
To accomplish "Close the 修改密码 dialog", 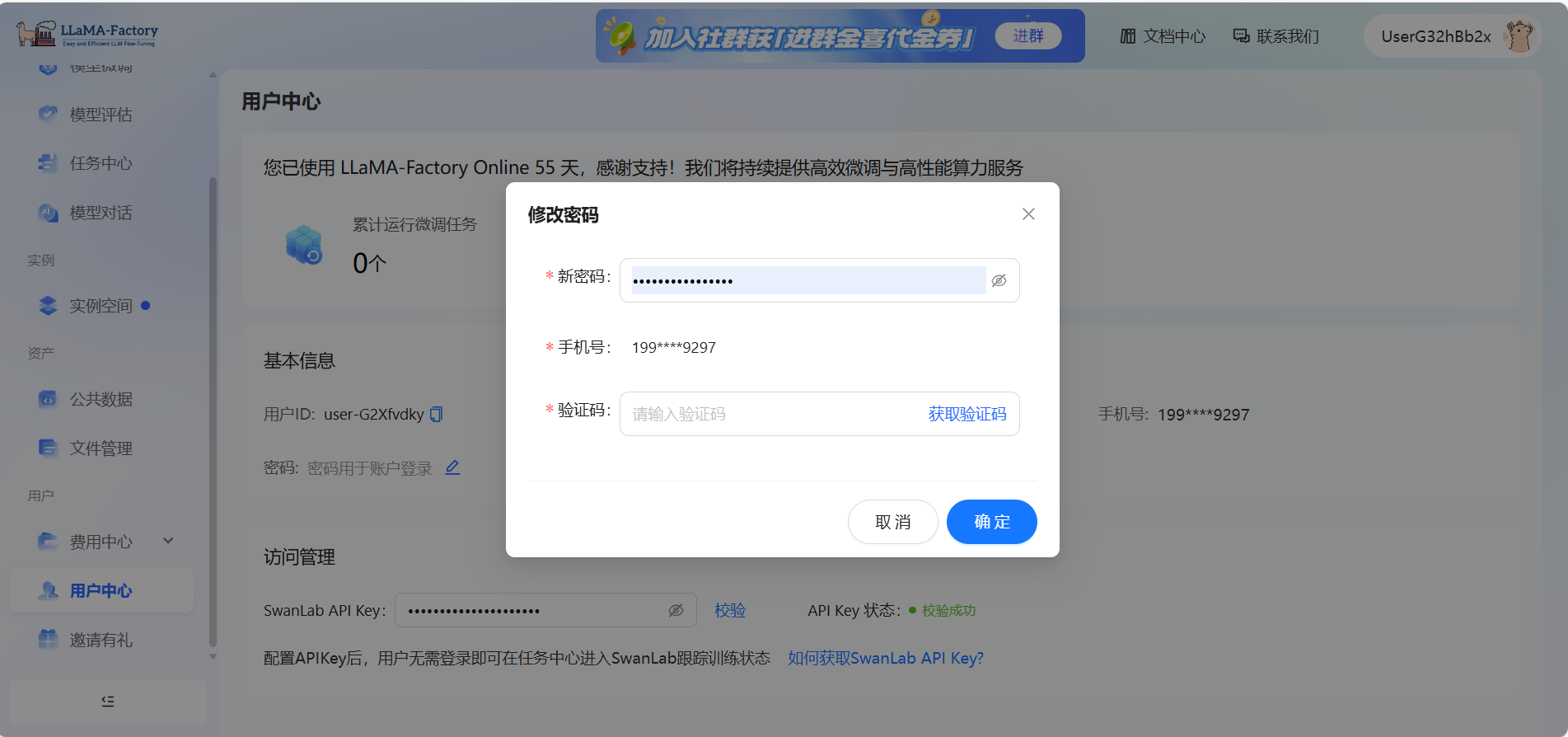I will [x=1028, y=214].
